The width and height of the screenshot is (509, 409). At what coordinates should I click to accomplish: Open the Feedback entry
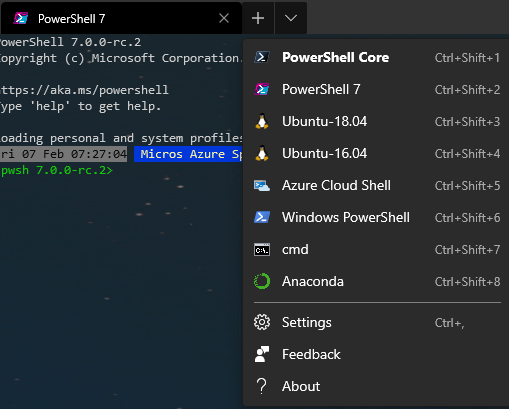click(x=377, y=354)
